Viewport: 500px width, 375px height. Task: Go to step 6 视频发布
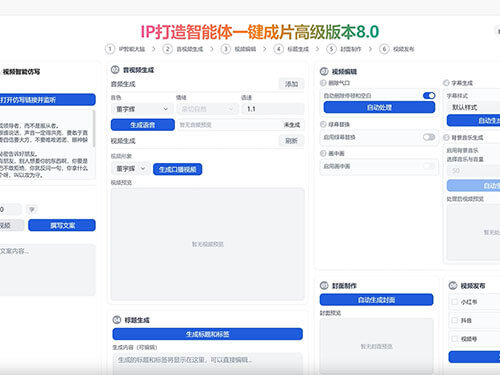pyautogui.click(x=397, y=49)
